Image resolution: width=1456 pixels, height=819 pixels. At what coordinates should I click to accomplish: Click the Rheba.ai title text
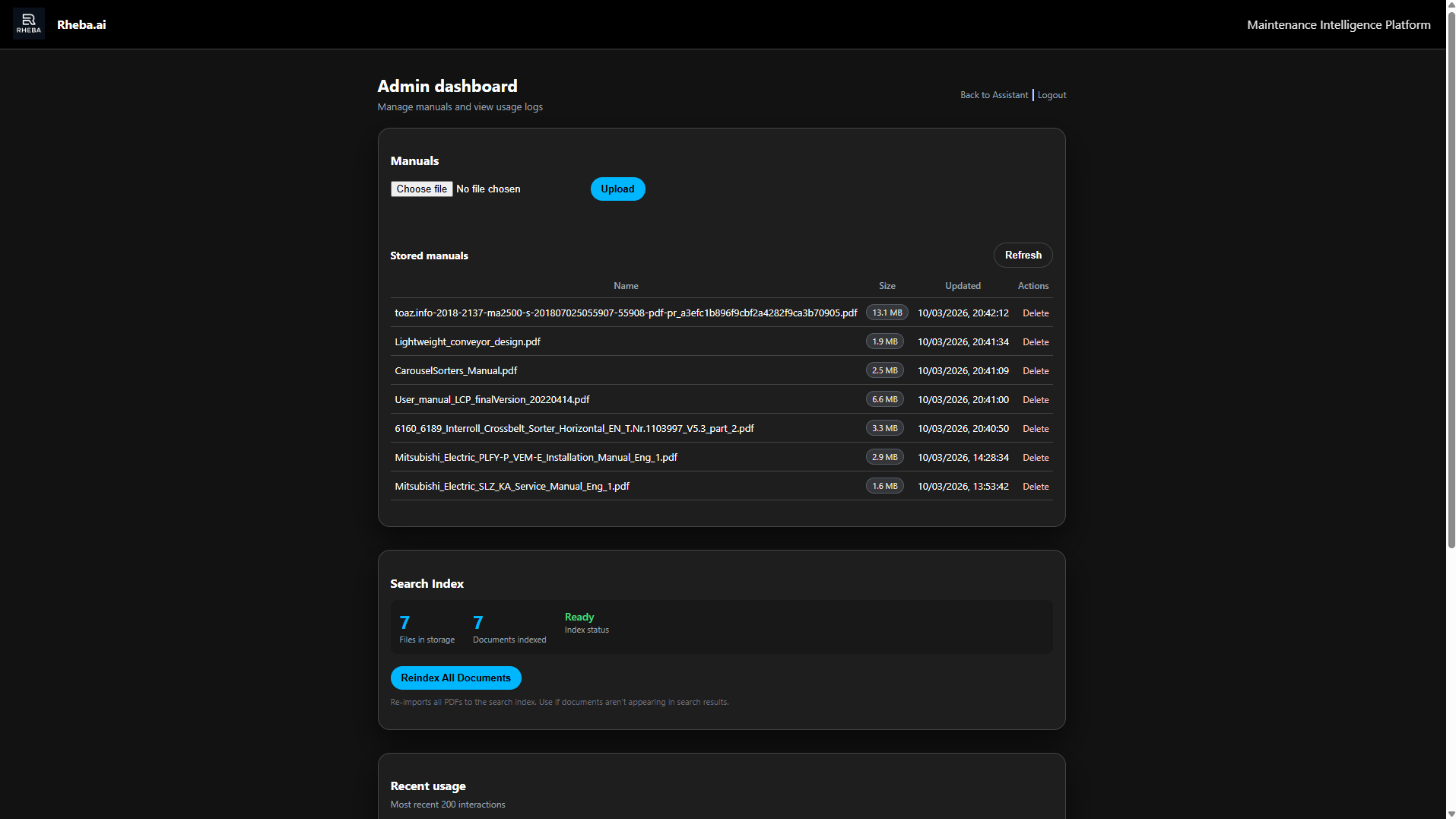coord(81,24)
